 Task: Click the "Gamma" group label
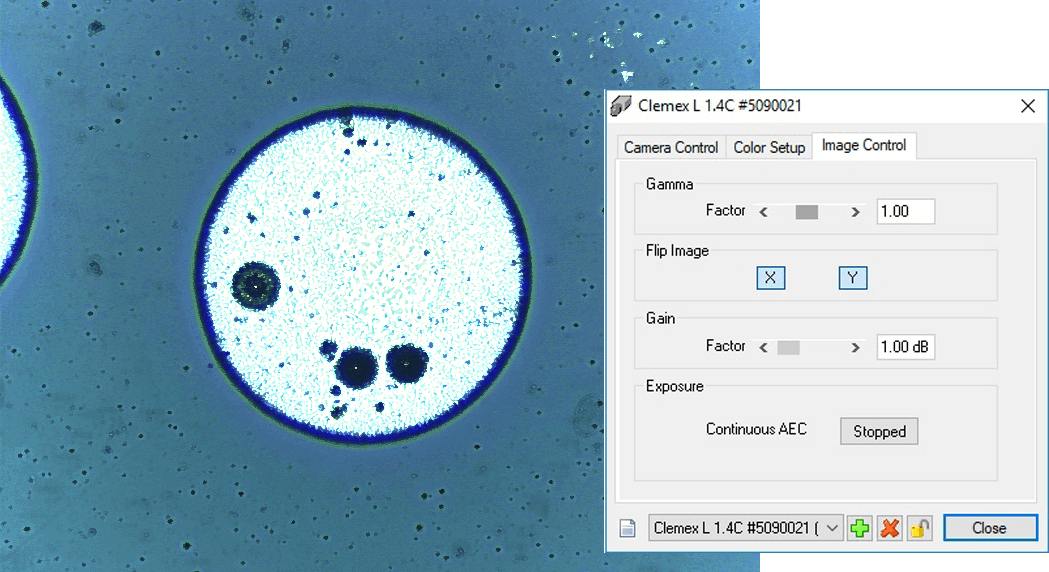pos(669,184)
